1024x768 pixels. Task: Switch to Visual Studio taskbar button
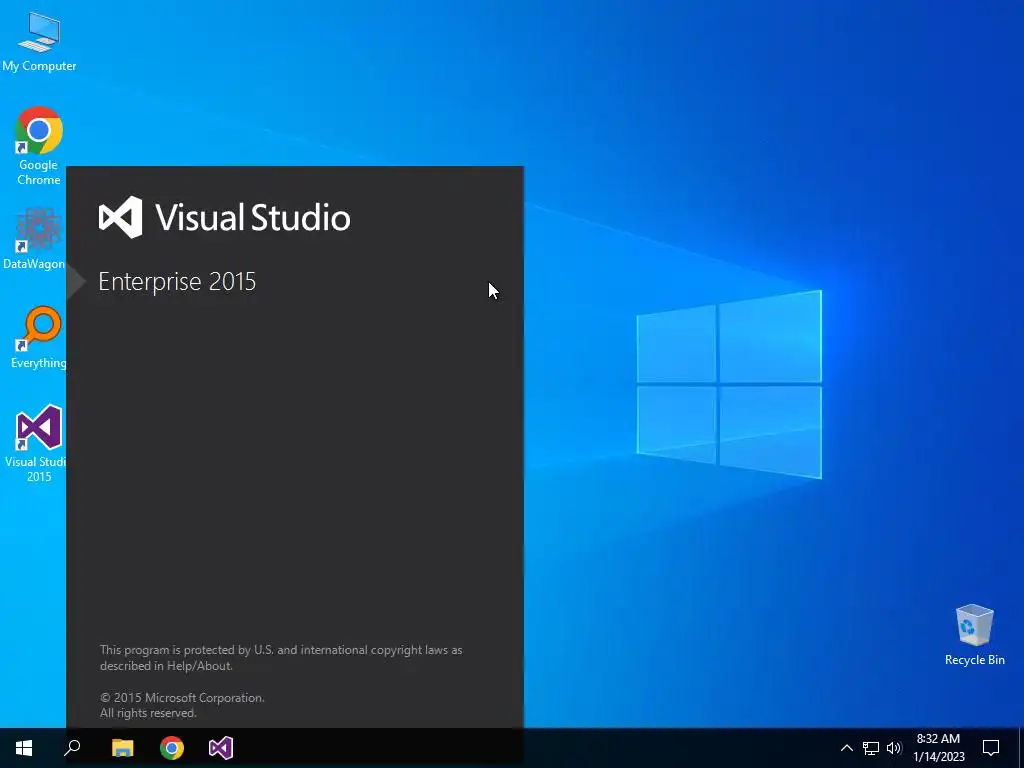pos(221,748)
